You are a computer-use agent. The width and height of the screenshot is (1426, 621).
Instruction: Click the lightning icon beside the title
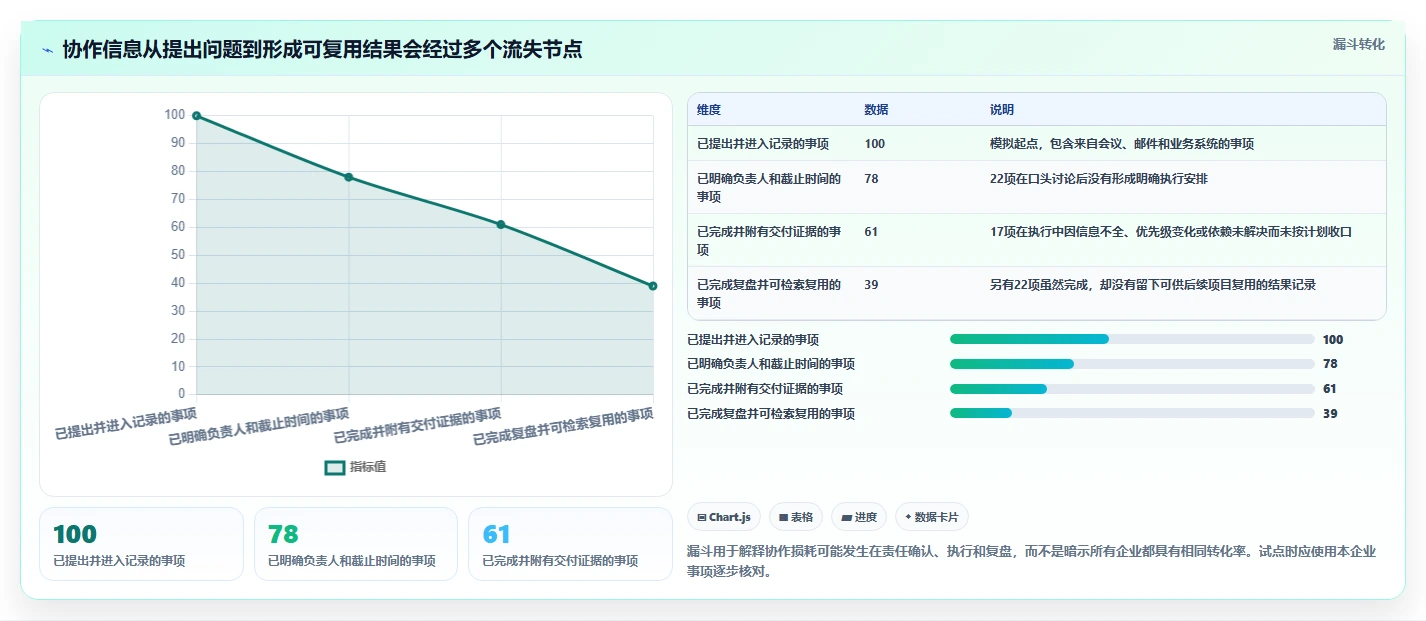(x=48, y=50)
